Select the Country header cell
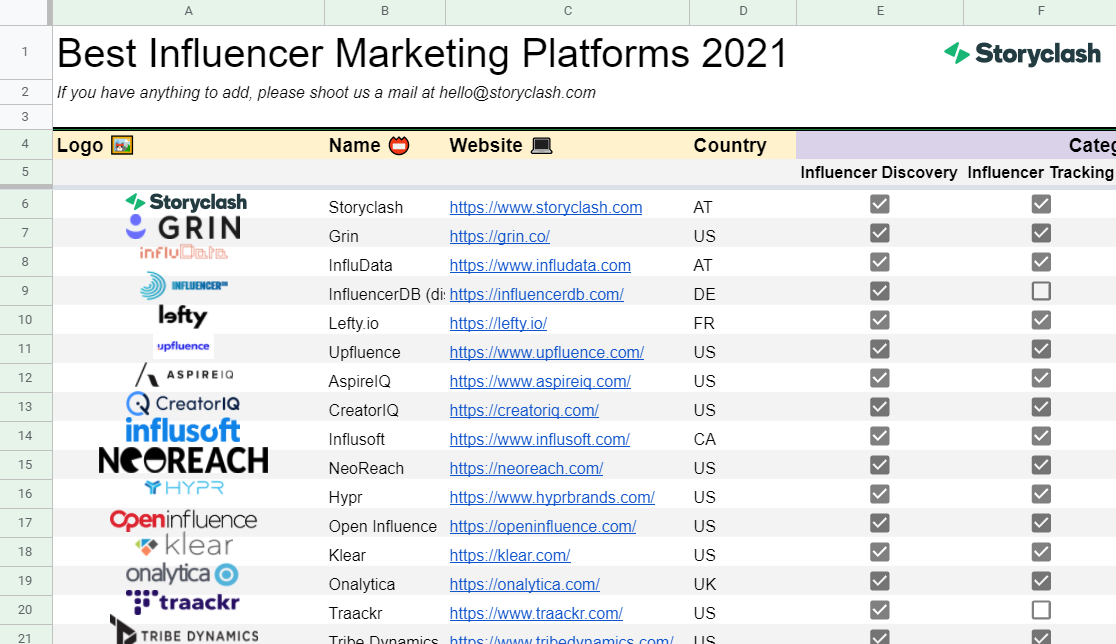This screenshot has width=1116, height=644. (742, 145)
